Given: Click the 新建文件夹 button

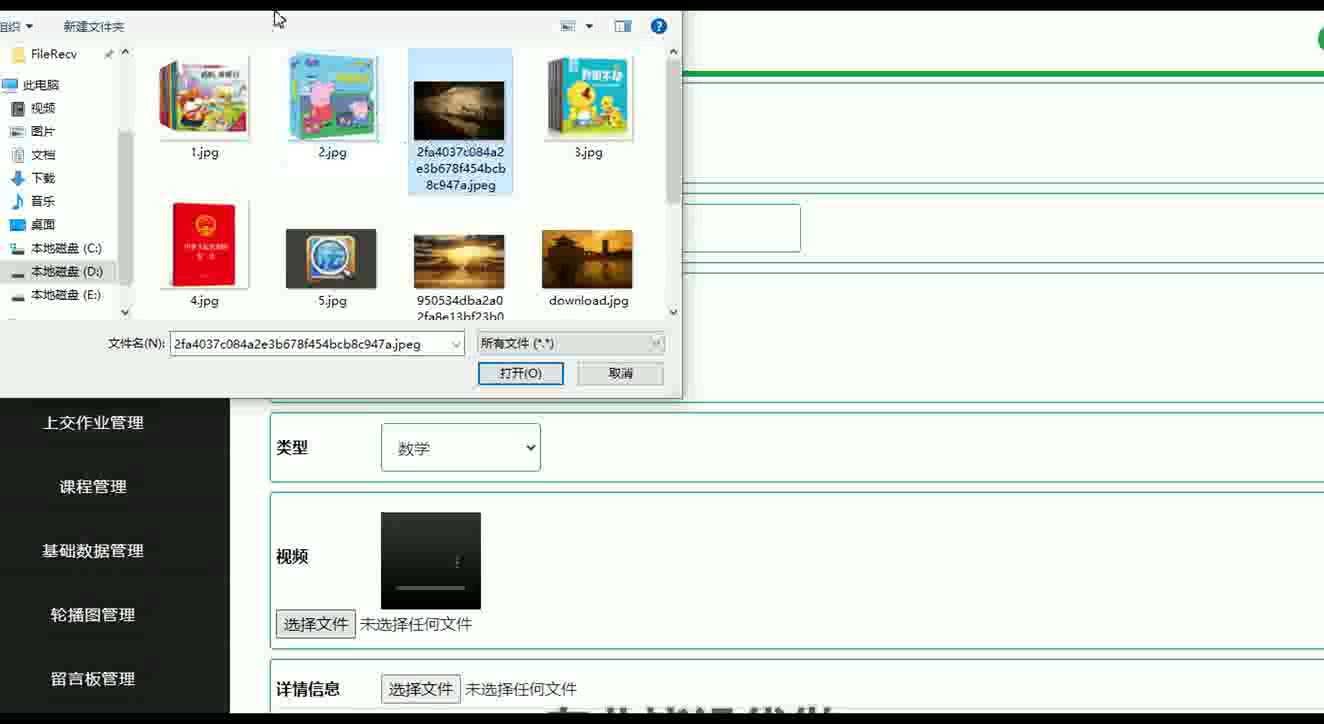Looking at the screenshot, I should click(94, 27).
